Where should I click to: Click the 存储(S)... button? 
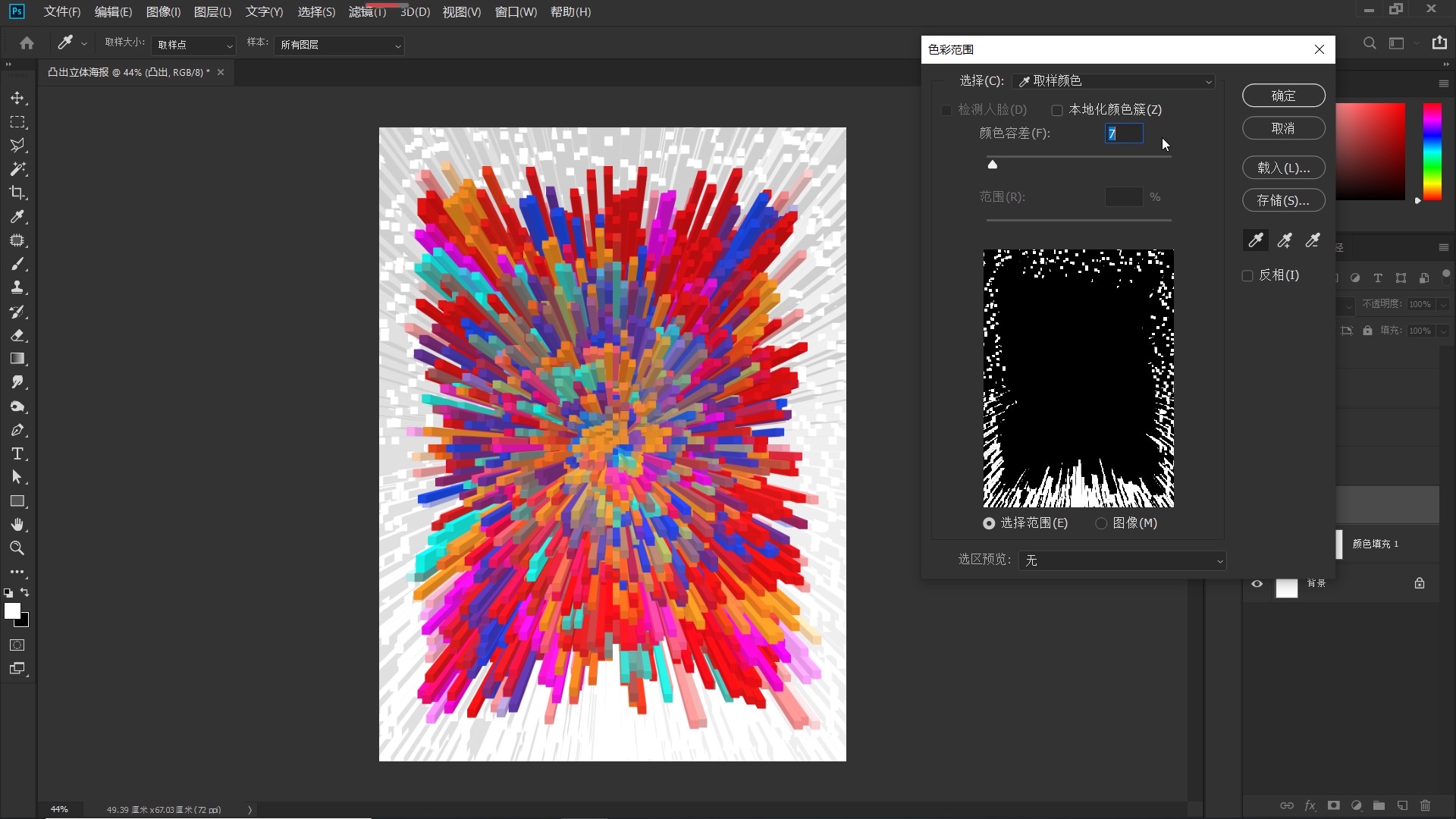pyautogui.click(x=1283, y=200)
